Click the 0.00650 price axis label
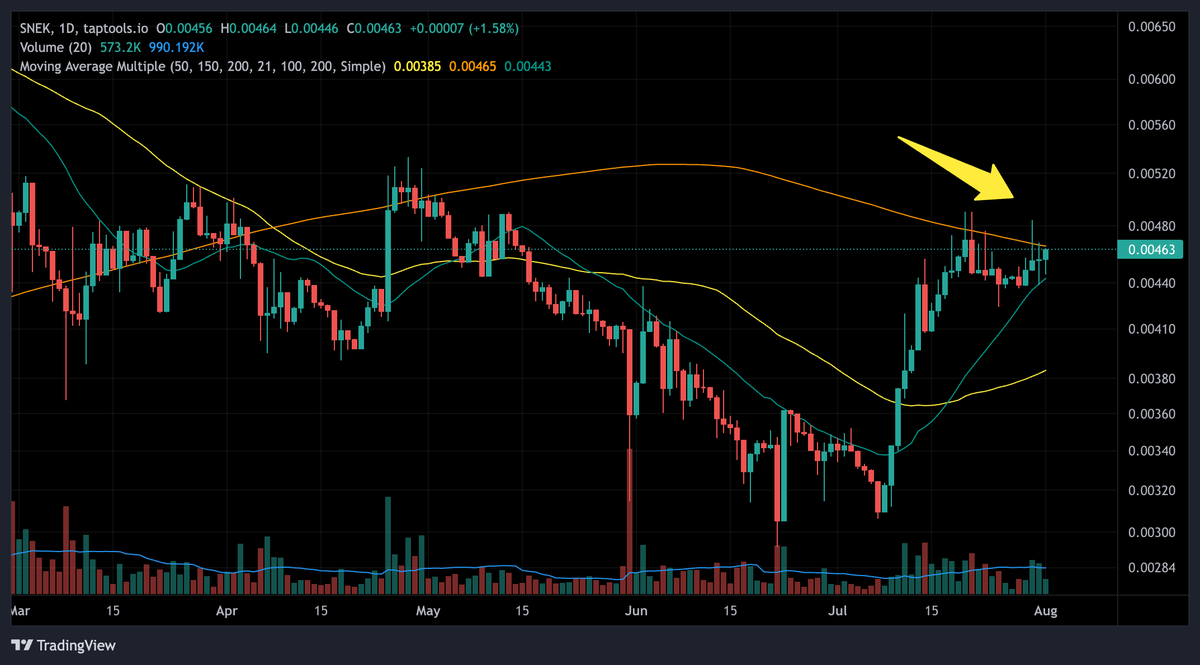The height and width of the screenshot is (665, 1200). pos(1151,27)
